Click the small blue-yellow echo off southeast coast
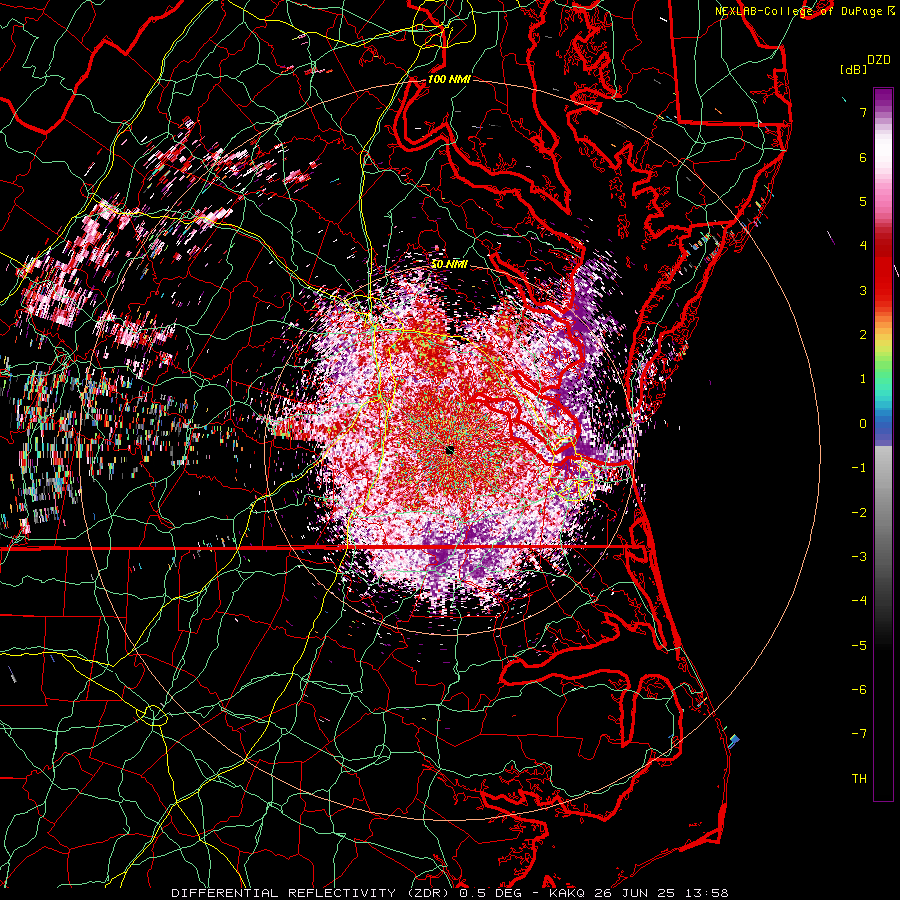Screen dimensions: 900x900 point(734,741)
